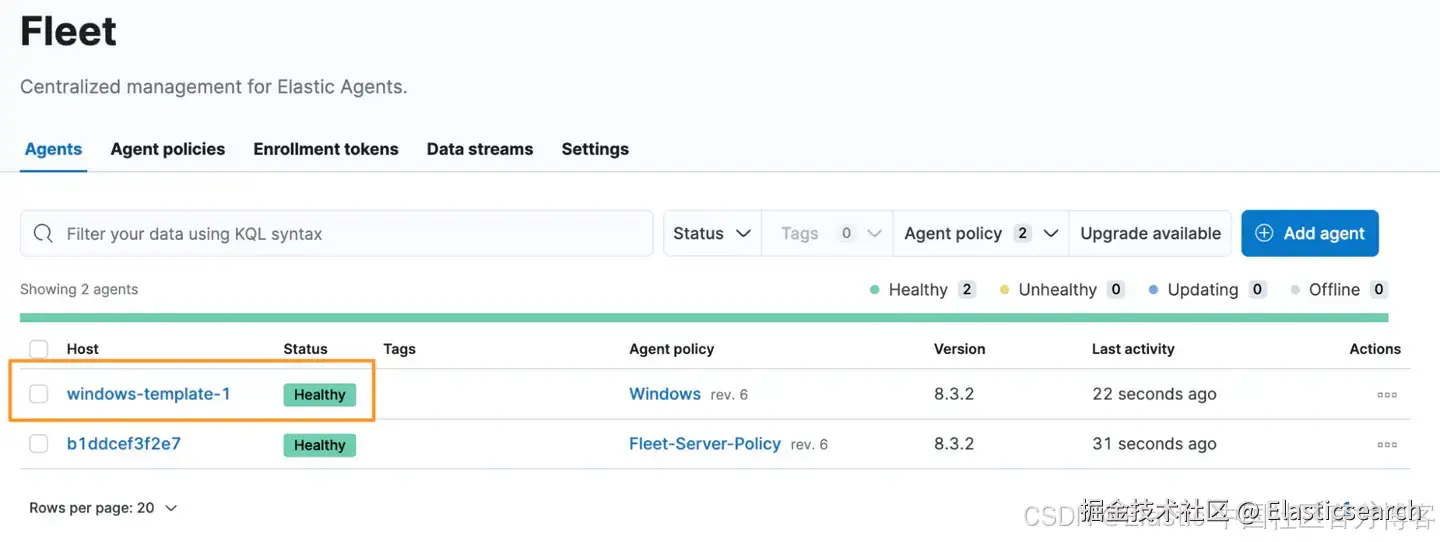This screenshot has height=542, width=1440.
Task: Select the windows-template-1 row checkbox
Action: (39, 394)
